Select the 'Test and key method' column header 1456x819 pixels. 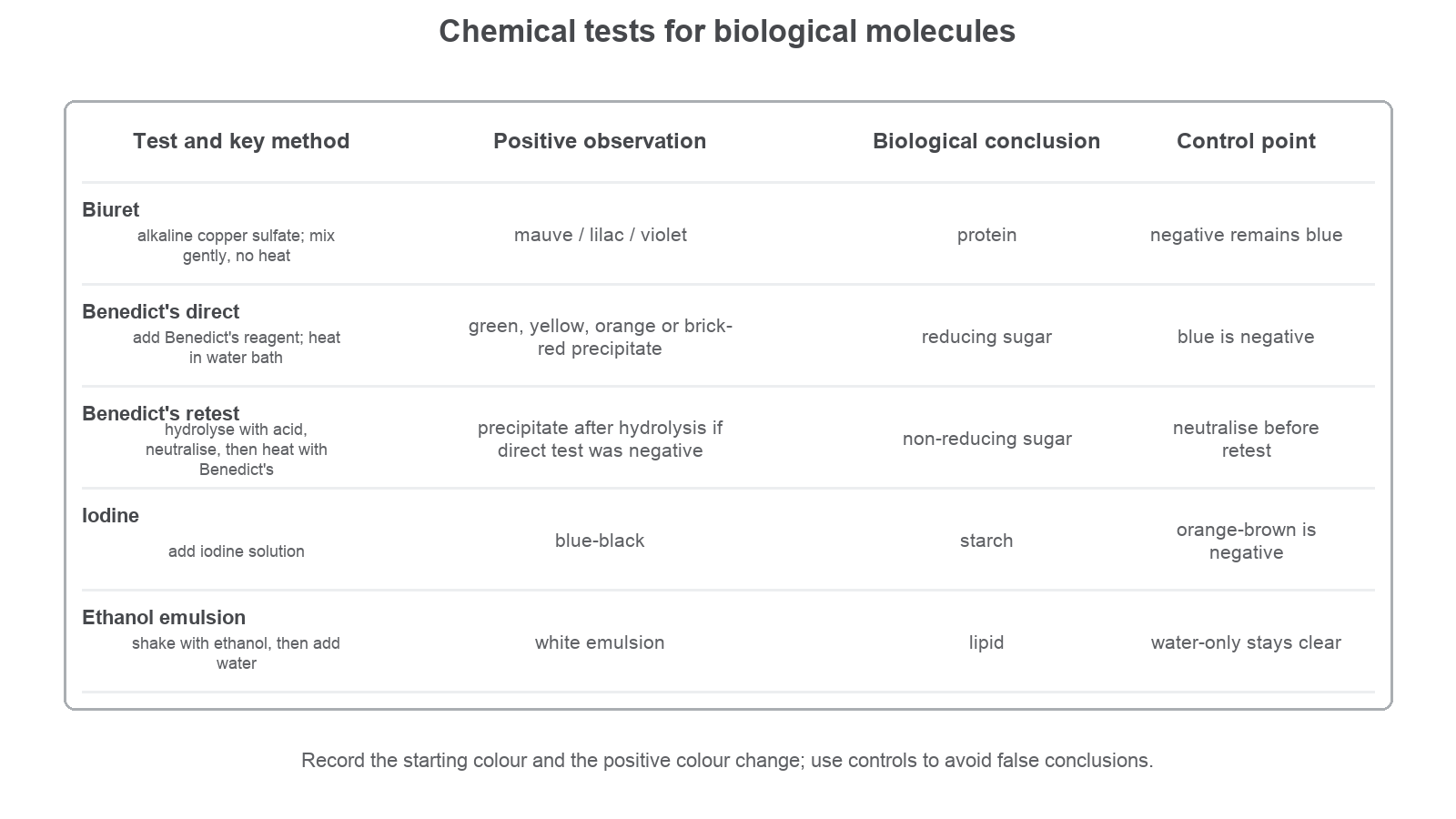(241, 141)
